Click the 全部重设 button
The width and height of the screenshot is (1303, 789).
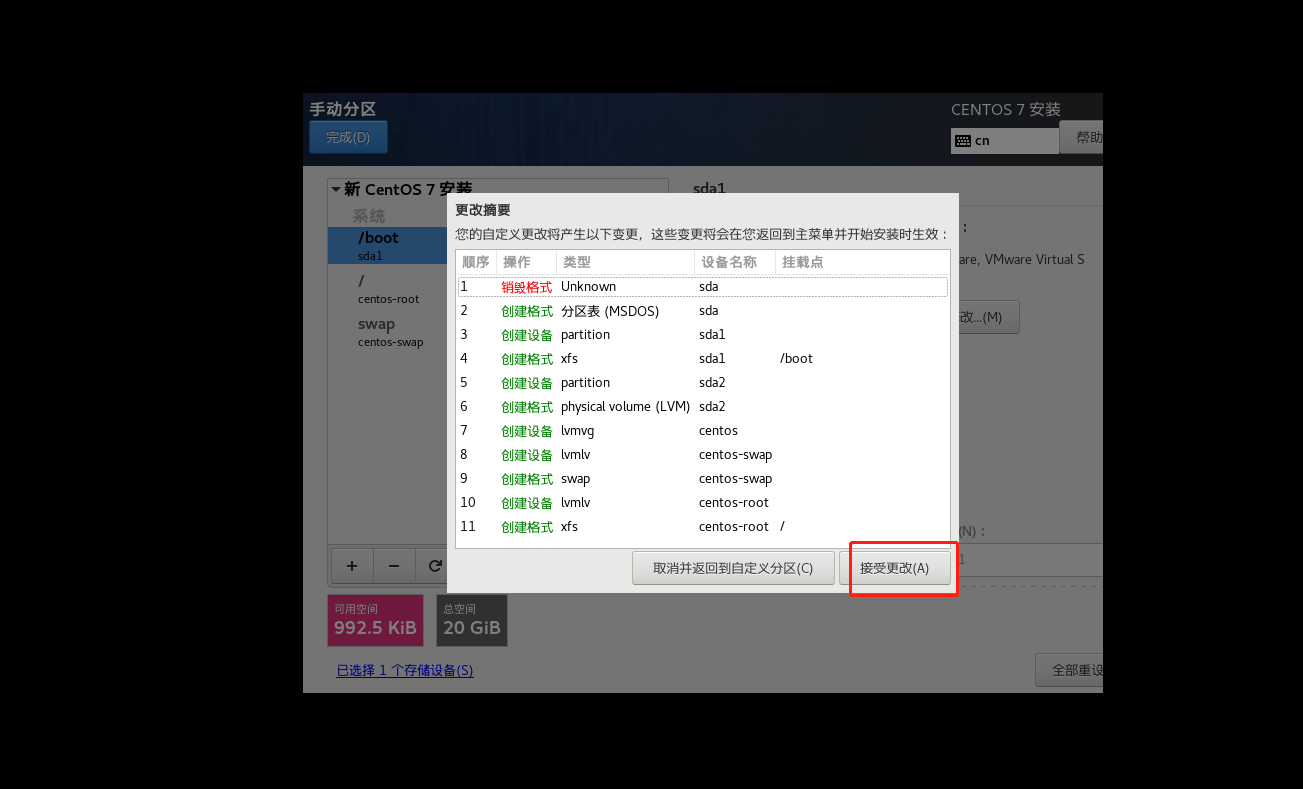[1070, 670]
